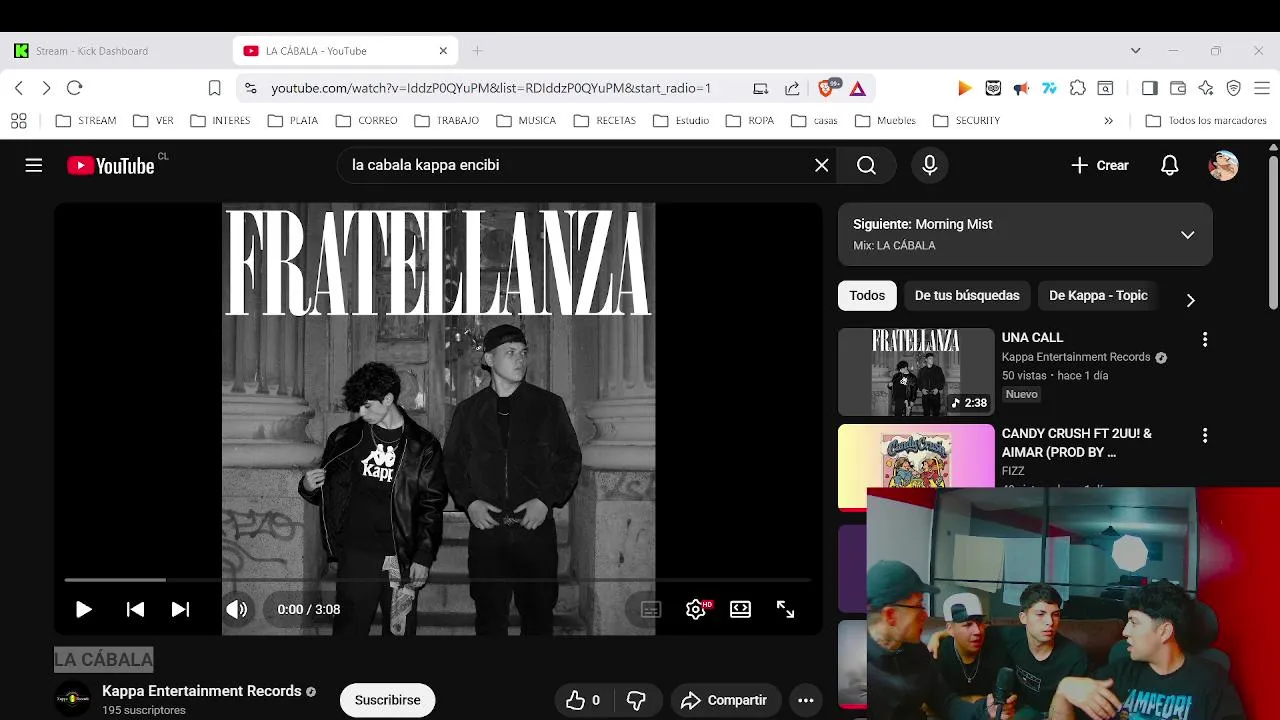Mute the player volume
The image size is (1280, 720).
tap(237, 609)
